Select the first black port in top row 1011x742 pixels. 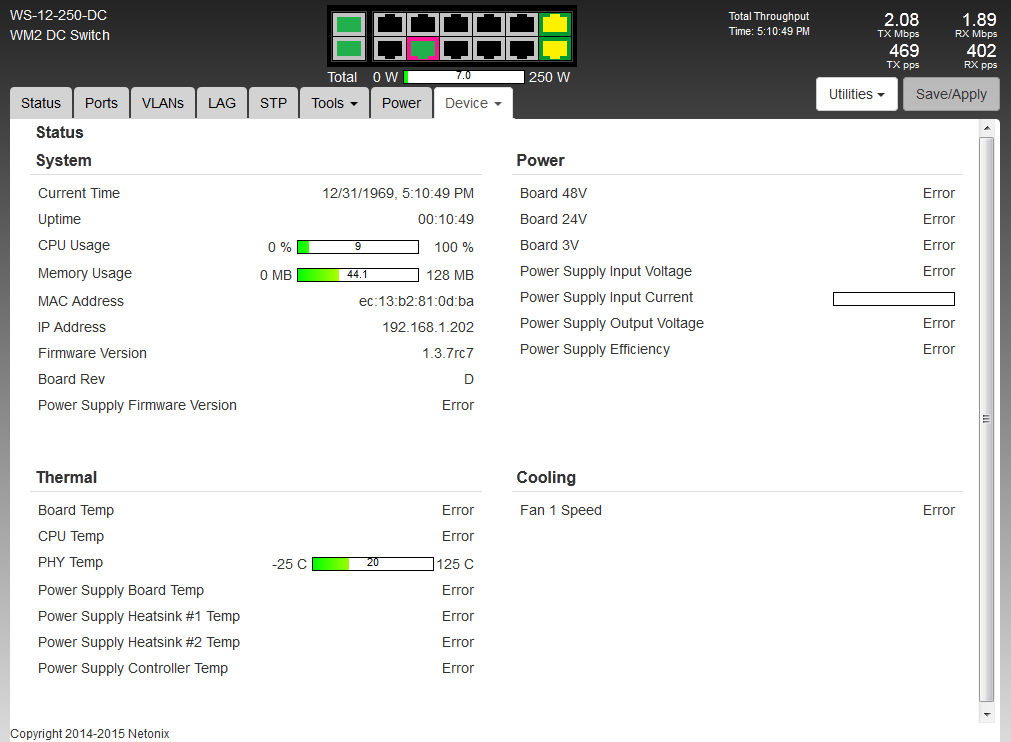click(x=389, y=24)
